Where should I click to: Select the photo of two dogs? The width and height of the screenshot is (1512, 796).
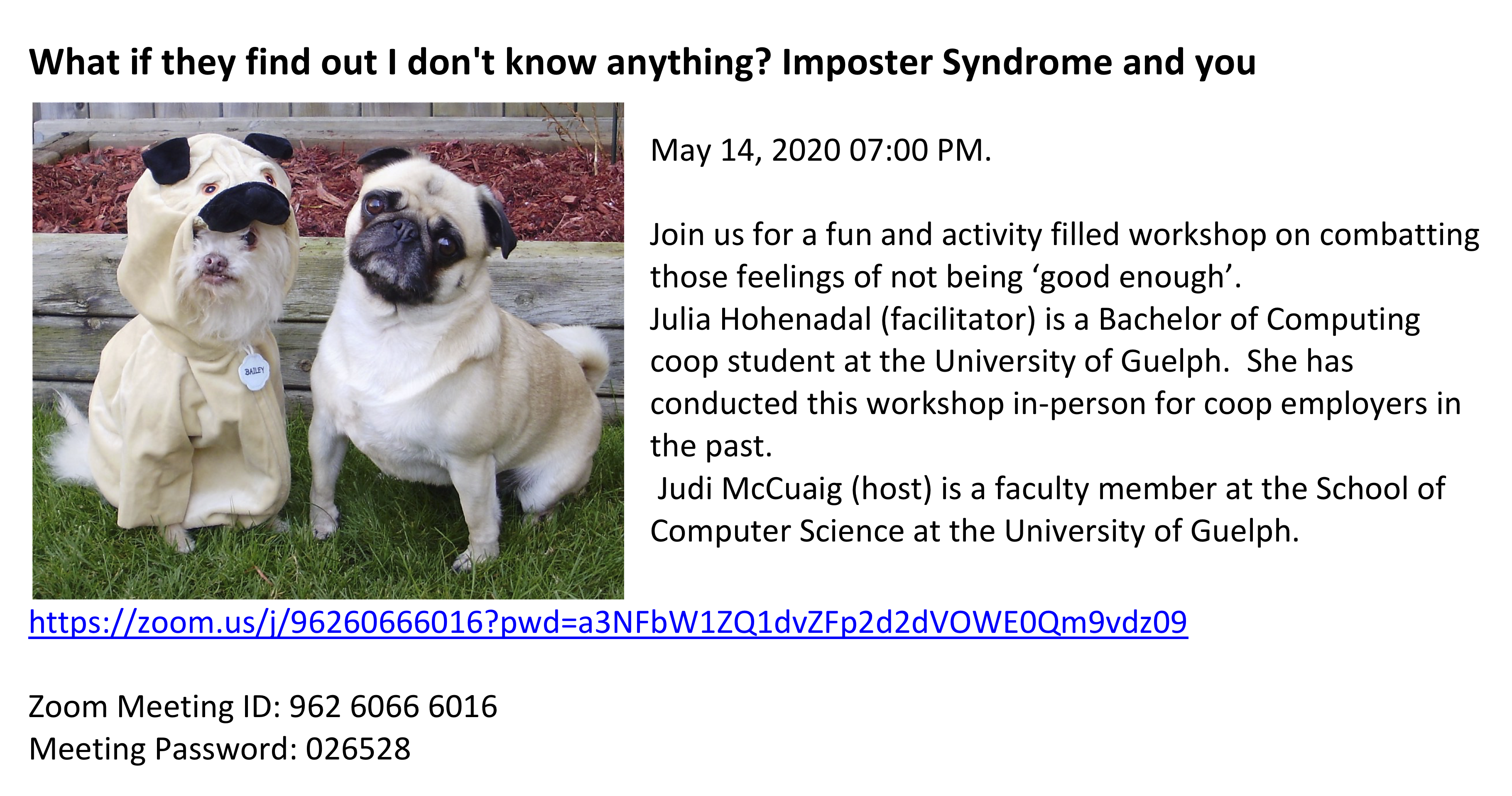(328, 350)
